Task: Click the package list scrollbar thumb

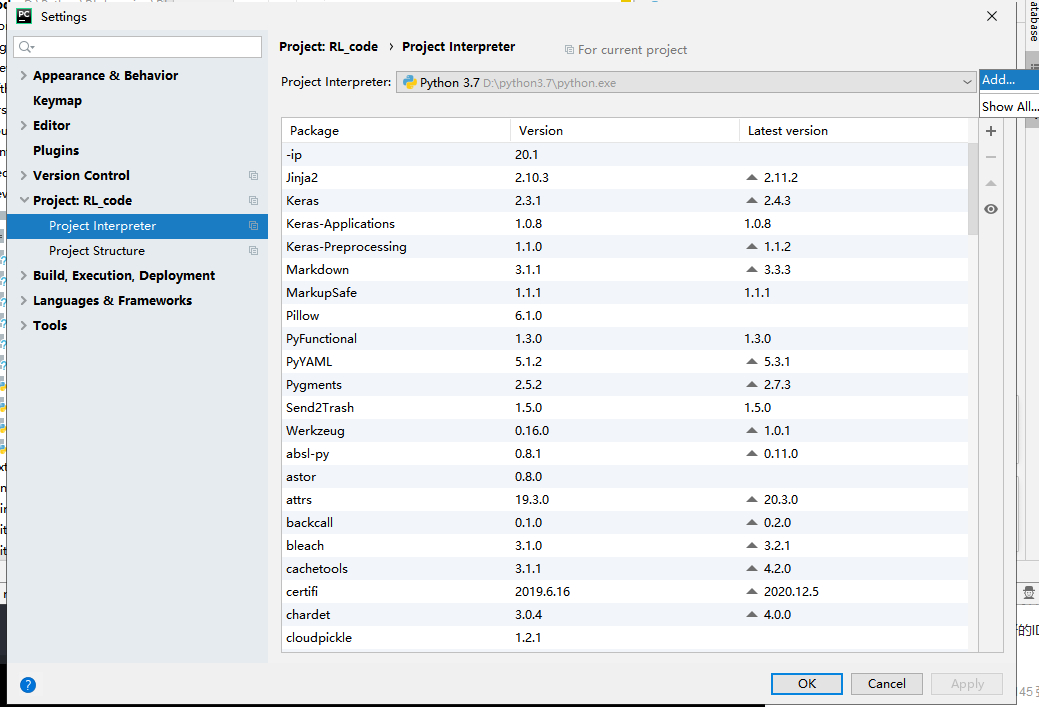Action: click(973, 189)
